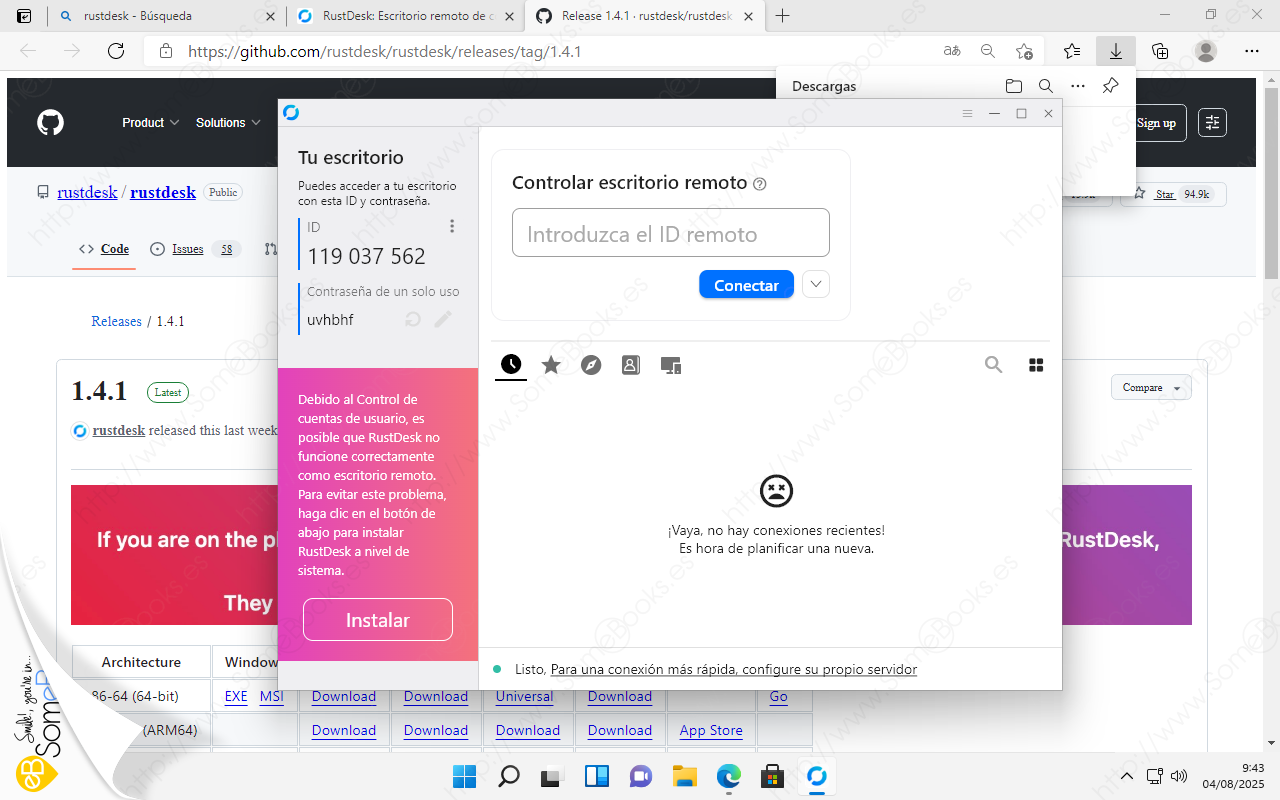Go to the Releases breadcrumb link
Viewport: 1280px width, 800px height.
(x=117, y=321)
